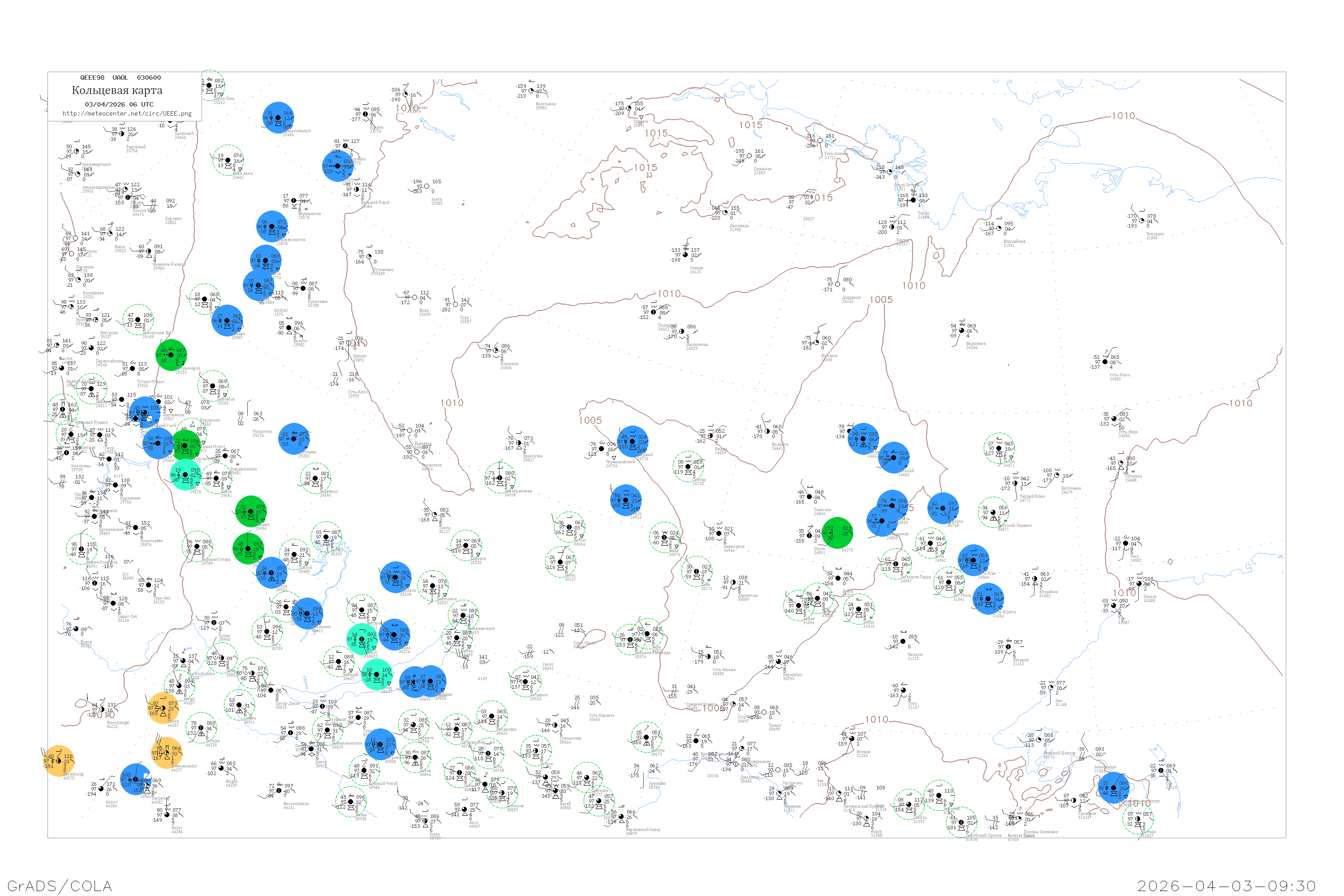Click the blue Усть-Мая 24966 station marker
The height and width of the screenshot is (896, 1344).
click(974, 560)
